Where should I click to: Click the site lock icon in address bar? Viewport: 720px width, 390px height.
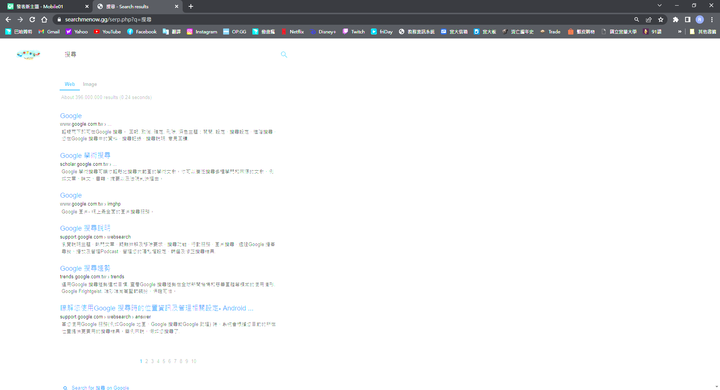(x=59, y=20)
